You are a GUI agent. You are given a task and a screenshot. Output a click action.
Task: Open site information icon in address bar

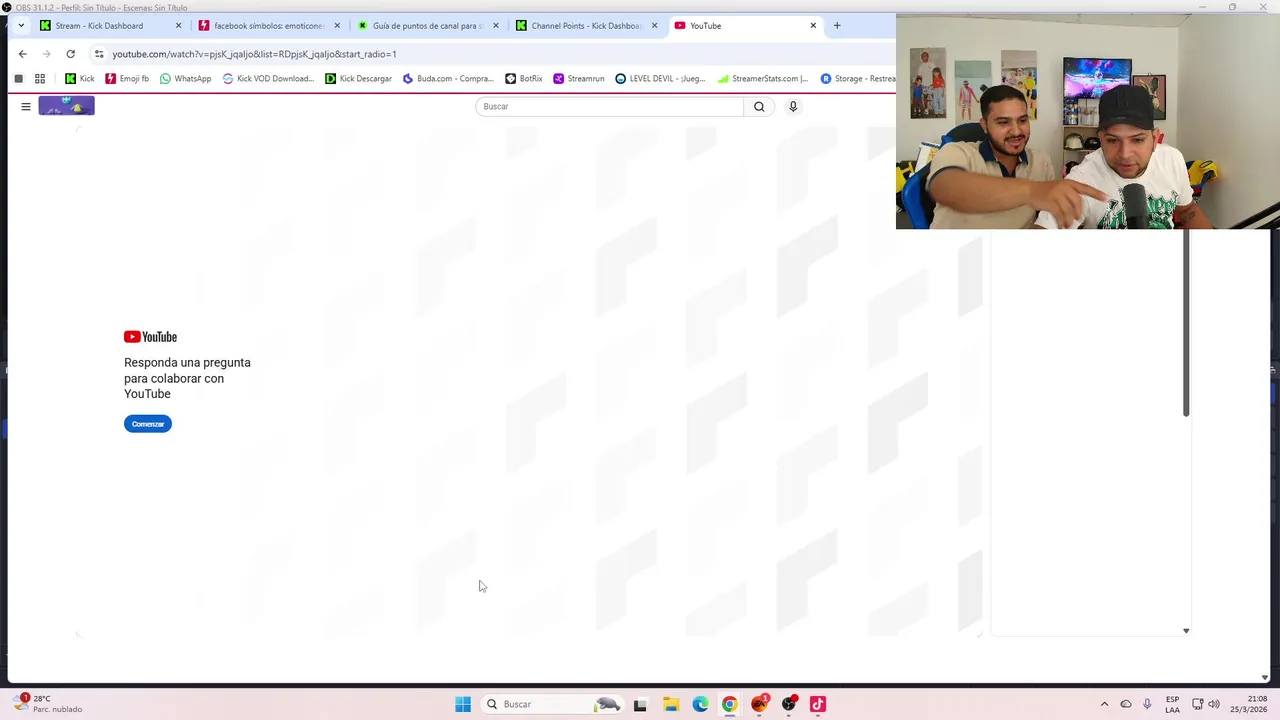pos(99,54)
